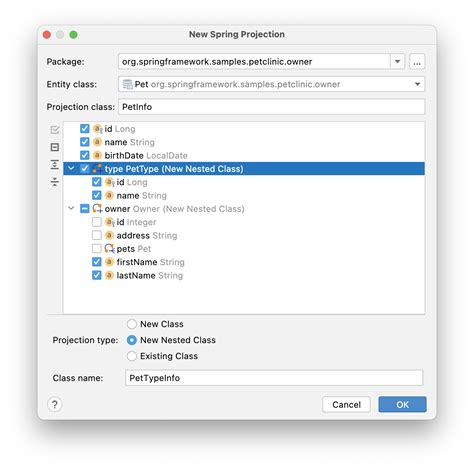Click the Collapse All tree icon
The image size is (474, 469).
coord(55,182)
